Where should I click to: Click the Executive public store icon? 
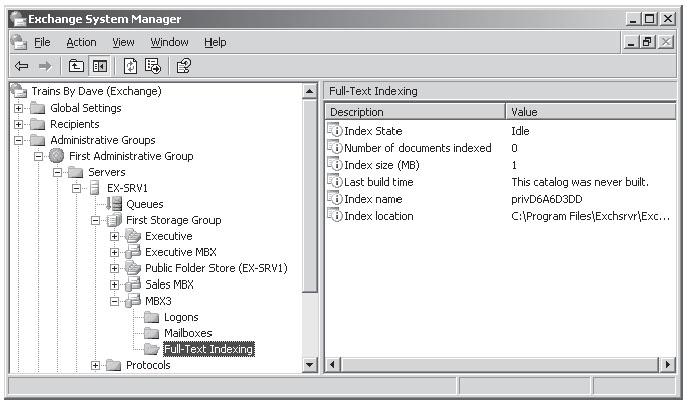tap(133, 236)
